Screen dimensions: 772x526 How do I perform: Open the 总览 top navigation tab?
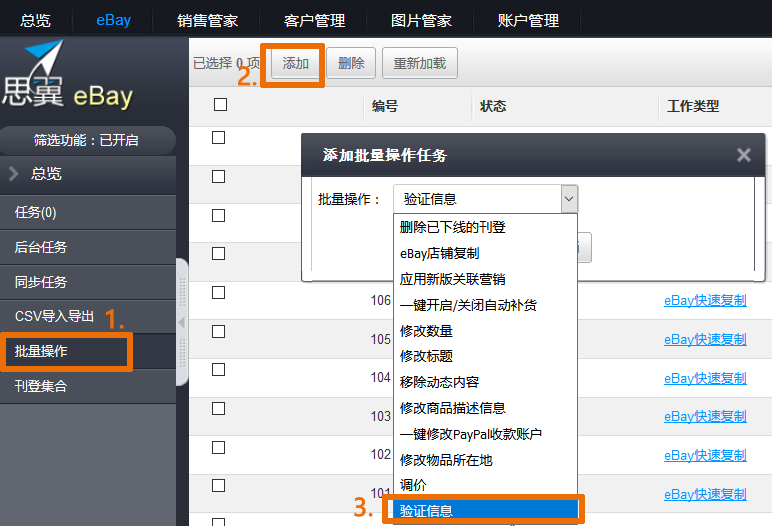tap(35, 20)
